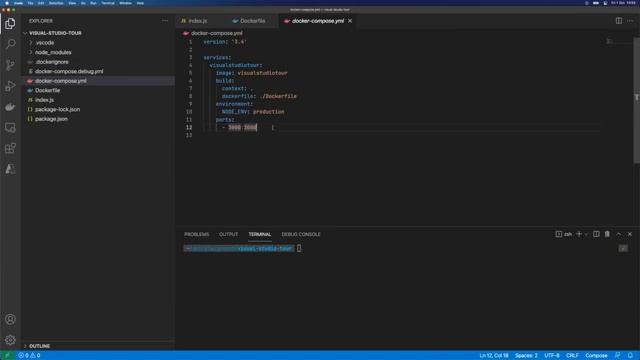Click the docker-compose.yml breadcrumb
Viewport: 640px width, 360px height.
(x=216, y=33)
